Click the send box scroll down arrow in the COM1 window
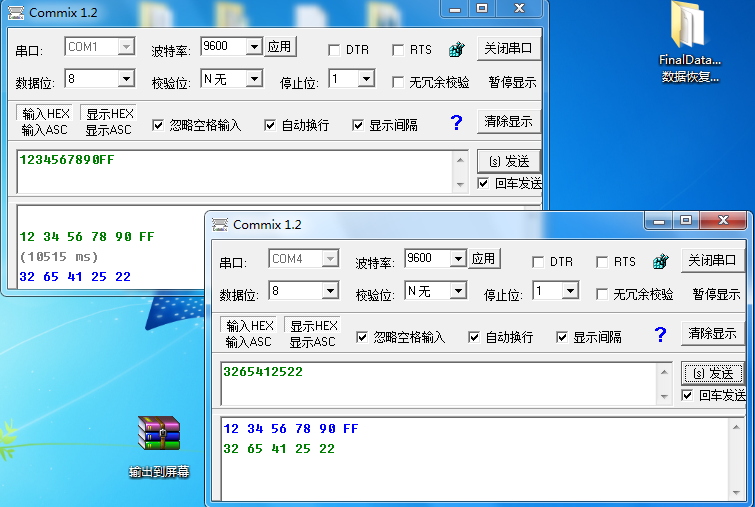Screen dimensions: 755x507 coord(460,185)
